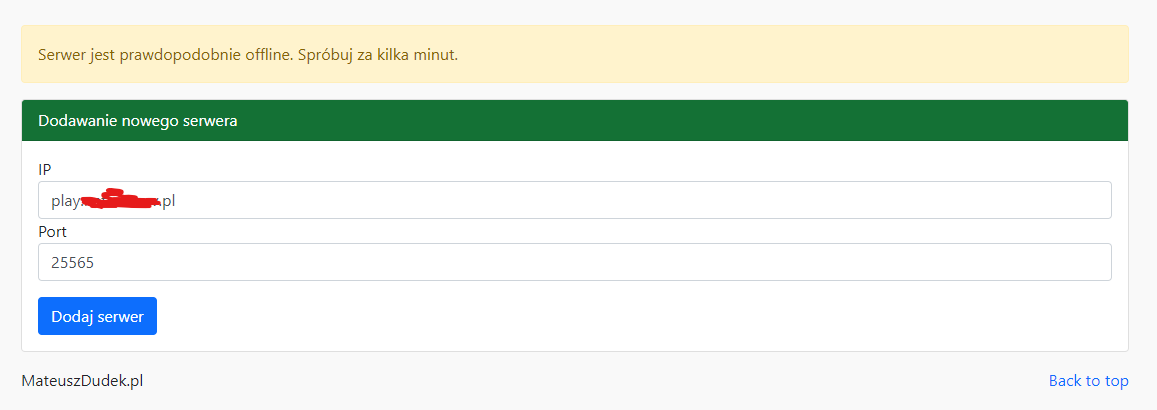
Task: Click empty card area beside Dodaj serwer
Action: pos(600,316)
